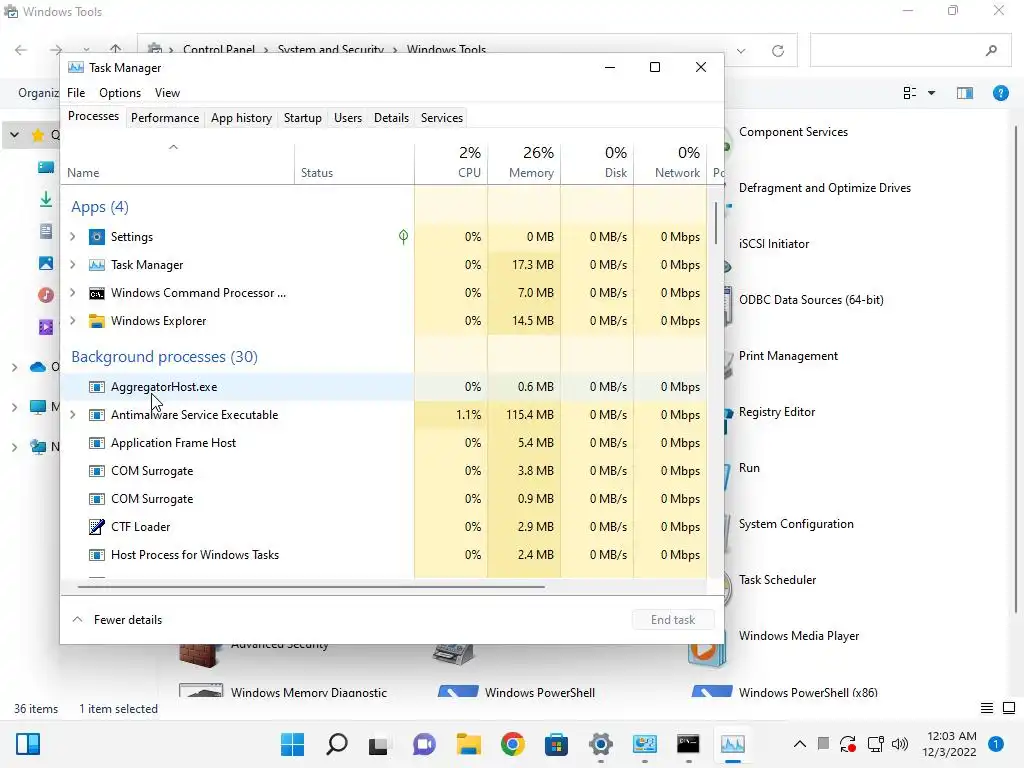
Task: Sort by the Status column header
Action: tap(354, 163)
